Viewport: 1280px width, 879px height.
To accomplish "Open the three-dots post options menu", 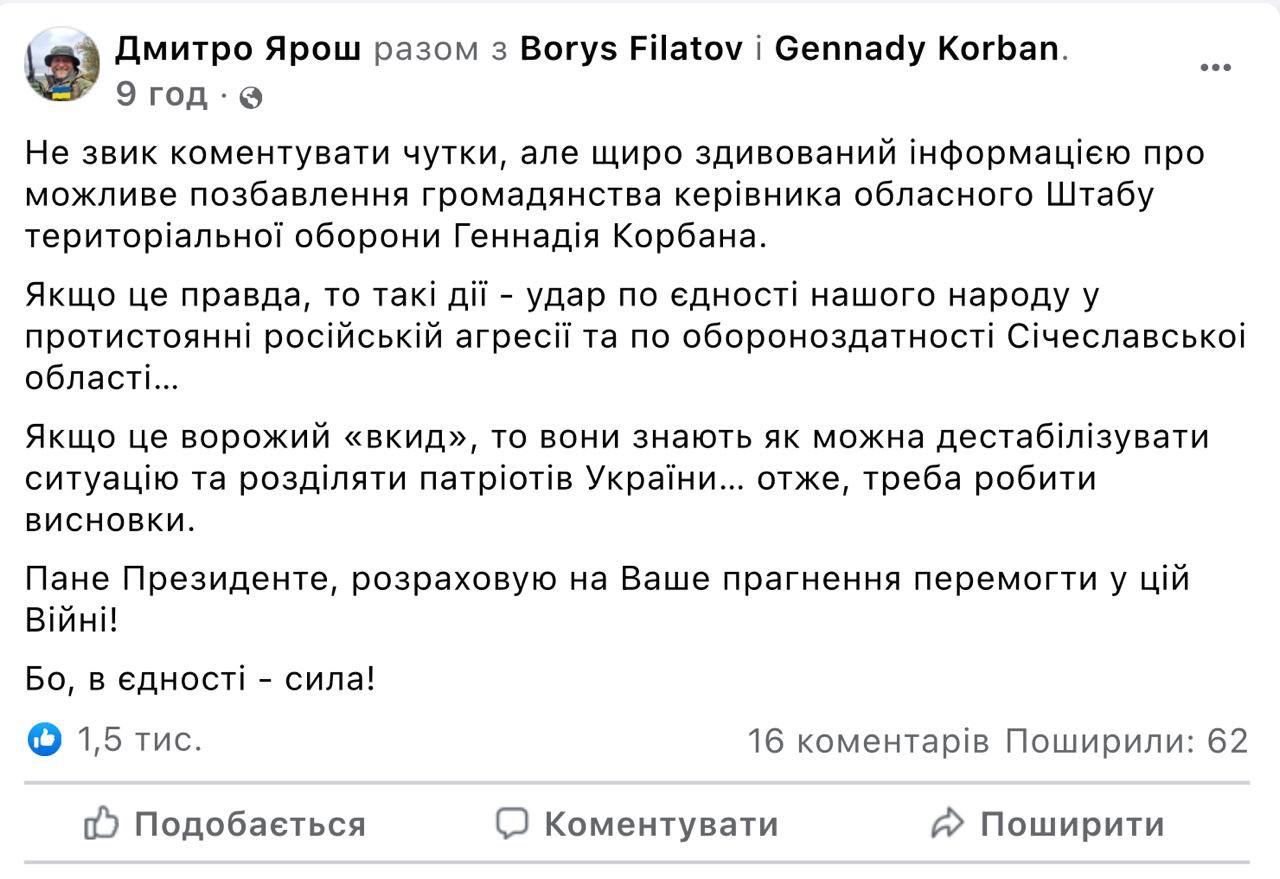I will 1215,68.
